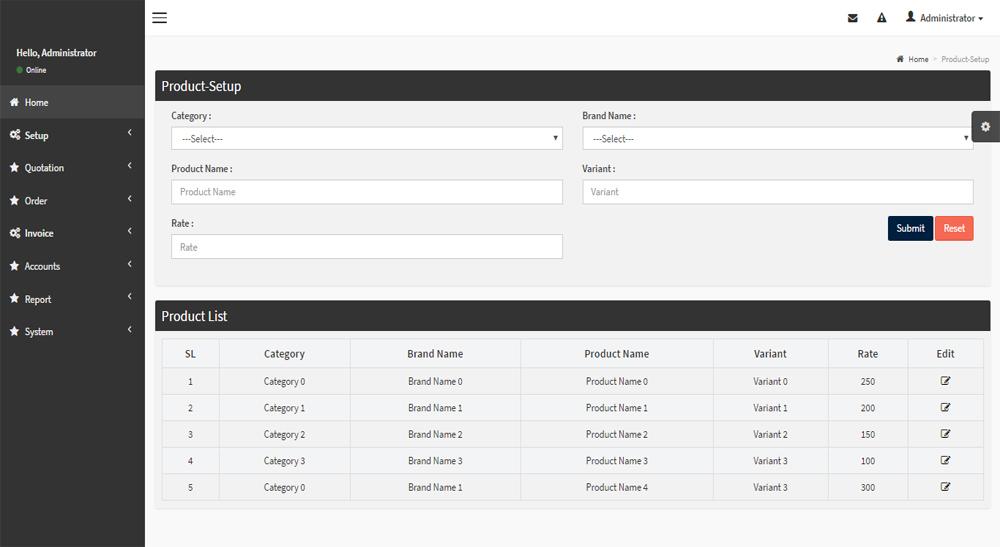Select Order in the sidebar

pyautogui.click(x=72, y=200)
